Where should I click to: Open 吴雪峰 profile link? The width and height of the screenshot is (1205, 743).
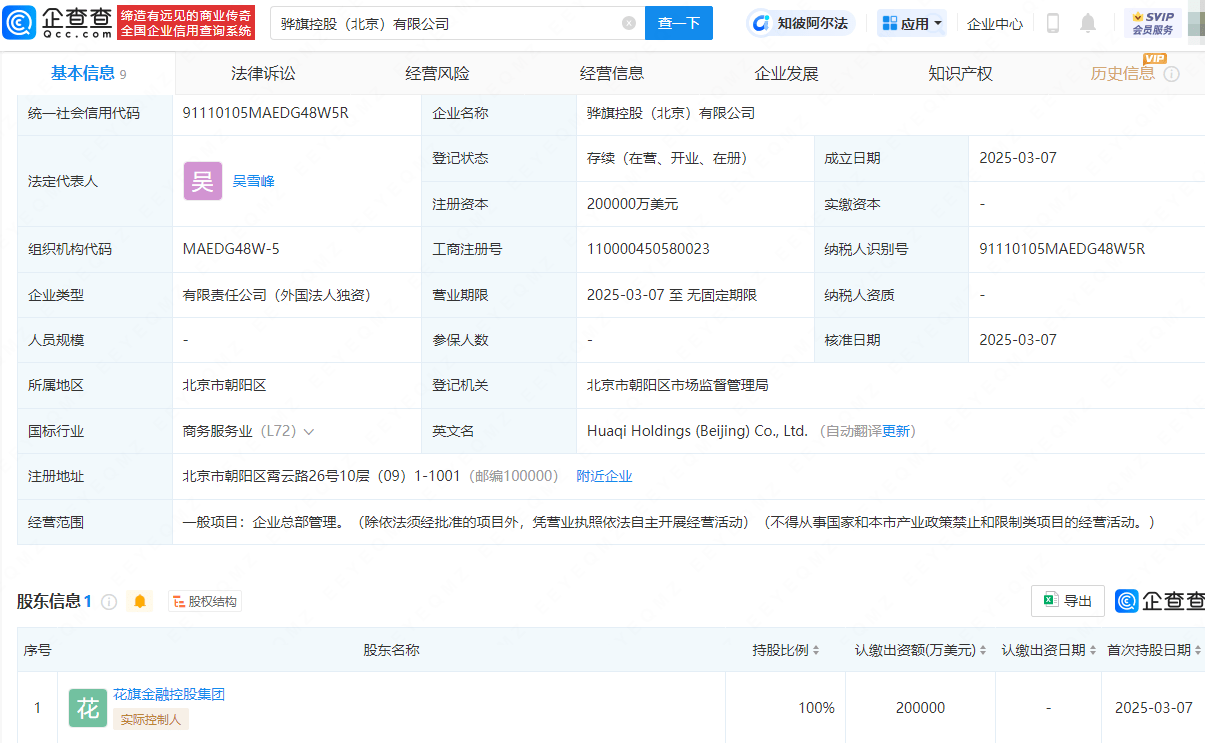coord(254,181)
